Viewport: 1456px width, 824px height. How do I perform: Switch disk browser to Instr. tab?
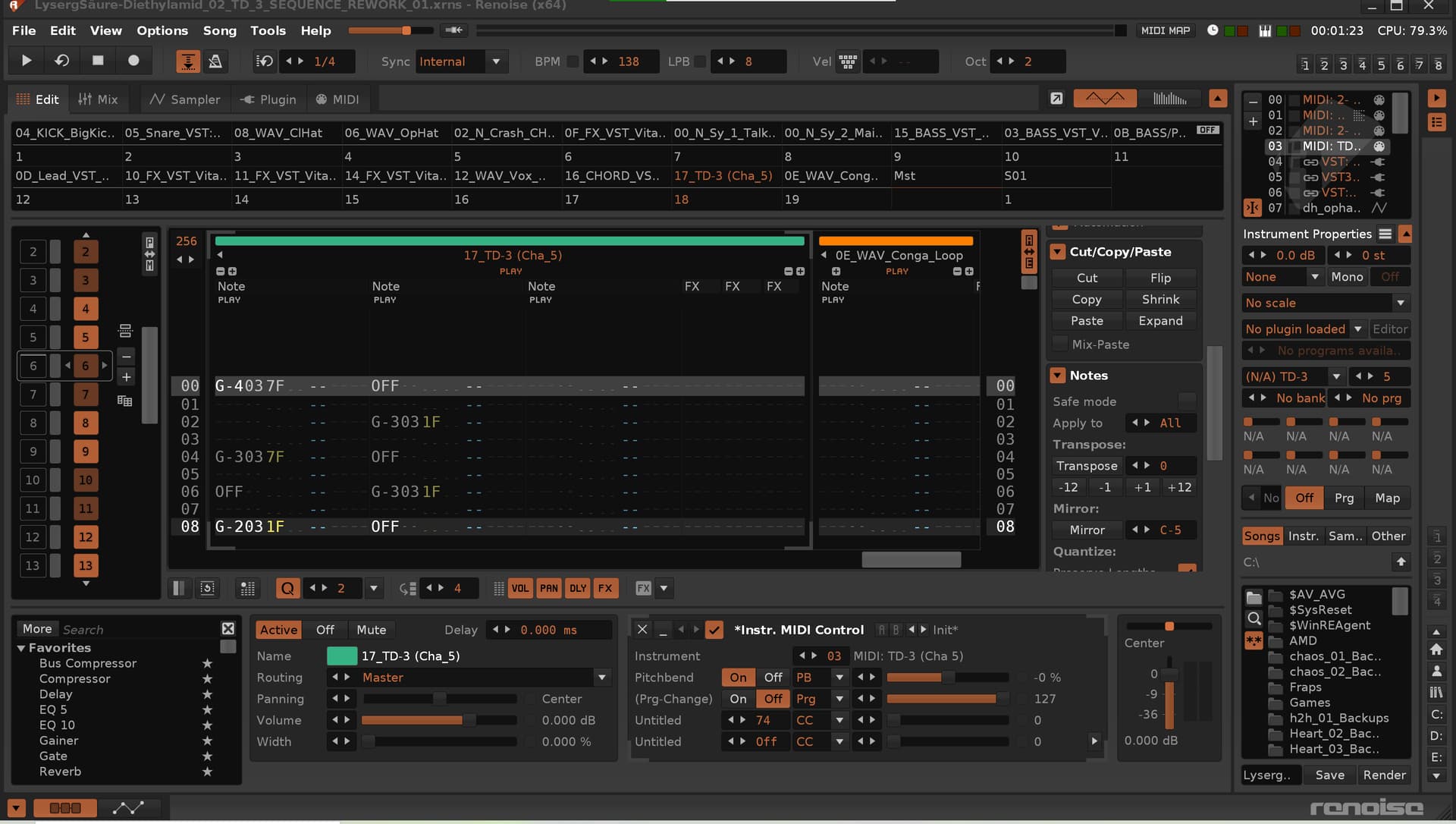tap(1303, 536)
